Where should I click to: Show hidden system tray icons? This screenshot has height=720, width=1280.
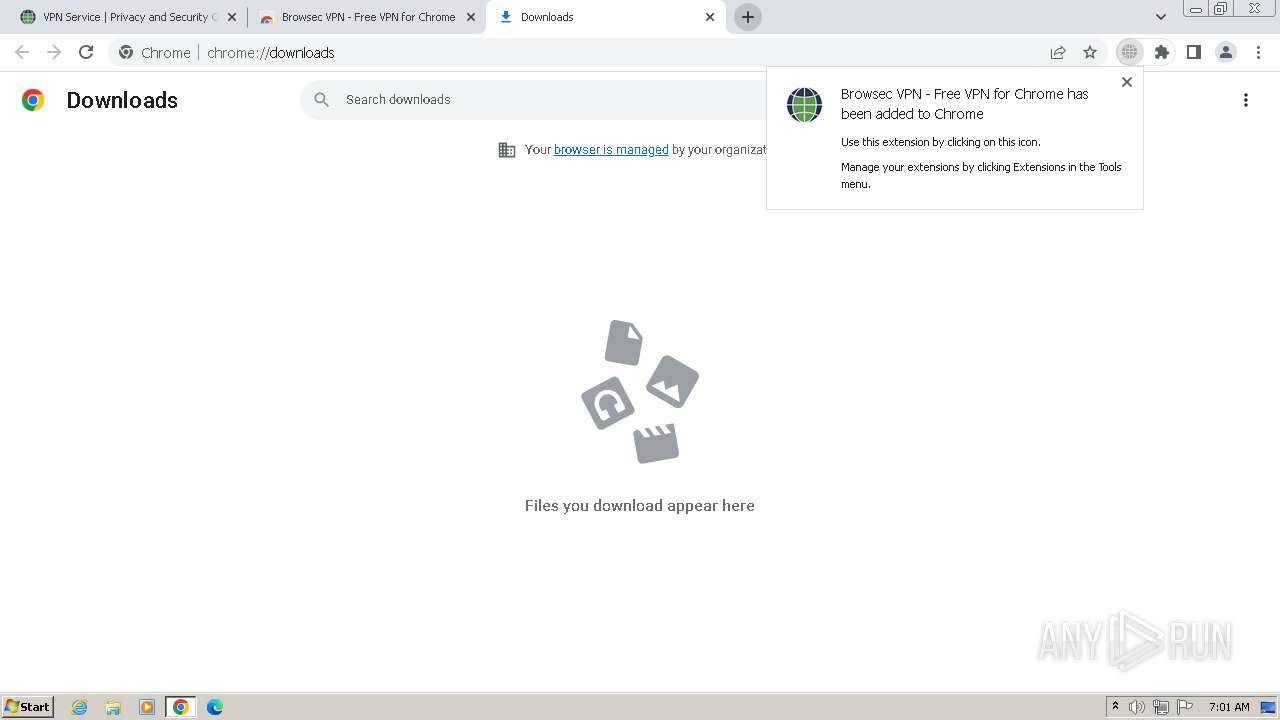pyautogui.click(x=1115, y=707)
